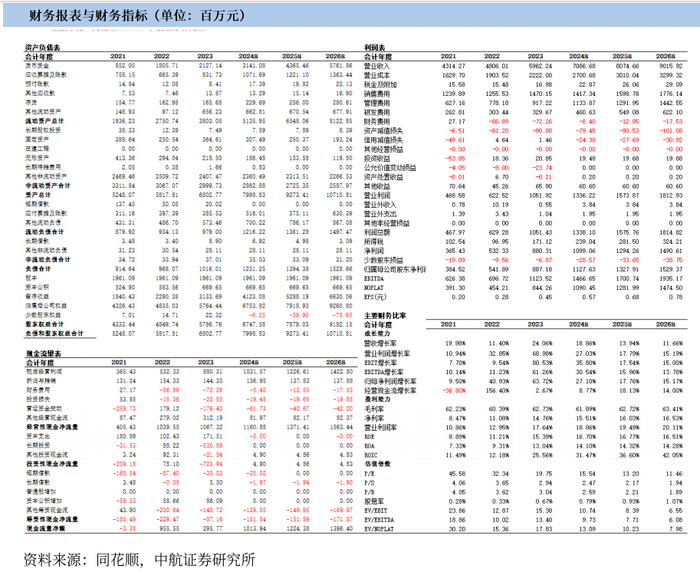The width and height of the screenshot is (700, 572).
Task: Click the 负债和股东权益合计 row label
Action: click(x=54, y=333)
